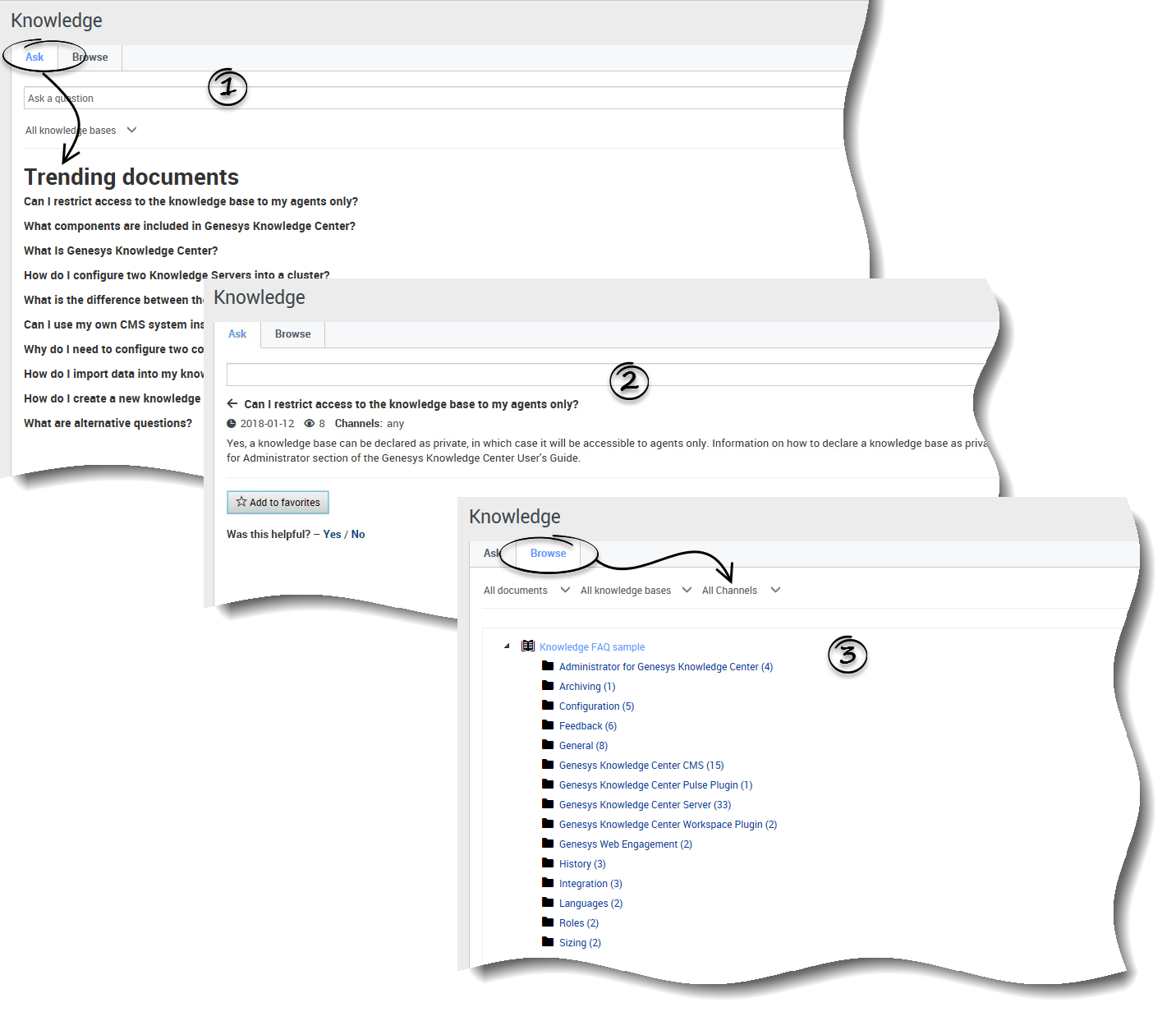The height and width of the screenshot is (1035, 1176).
Task: Click the back arrow on the open article
Action: 232,403
